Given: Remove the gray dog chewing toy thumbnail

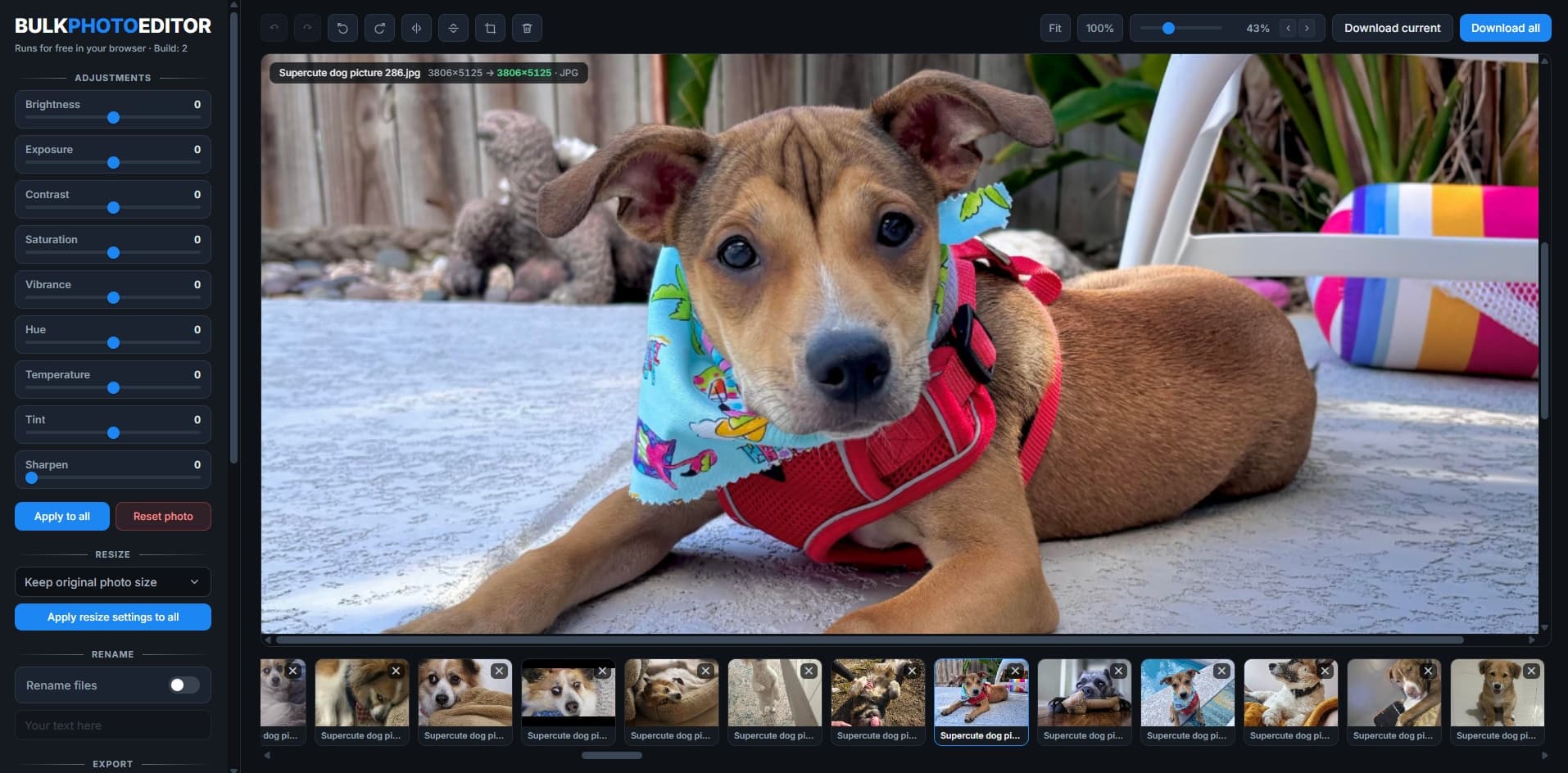Looking at the screenshot, I should [1118, 671].
